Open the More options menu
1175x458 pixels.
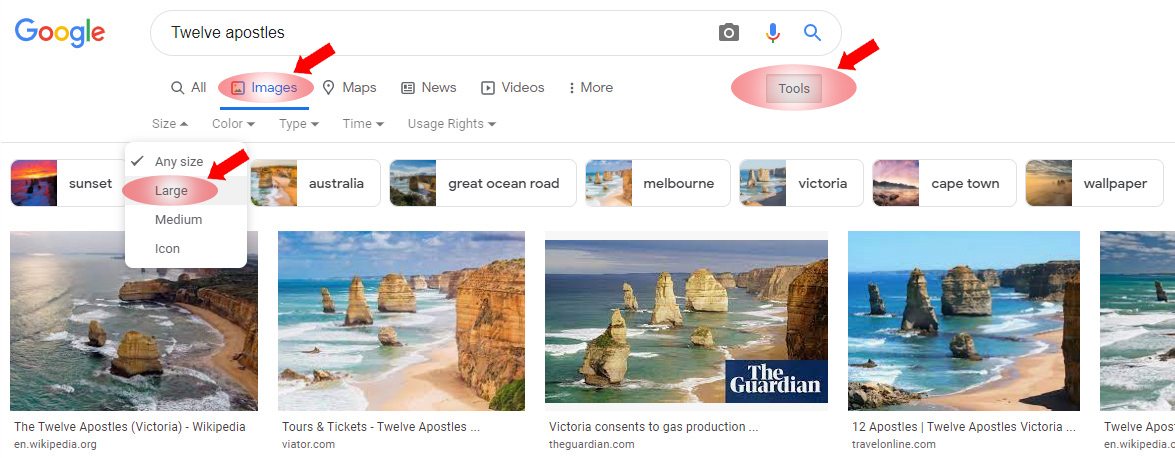[x=590, y=88]
